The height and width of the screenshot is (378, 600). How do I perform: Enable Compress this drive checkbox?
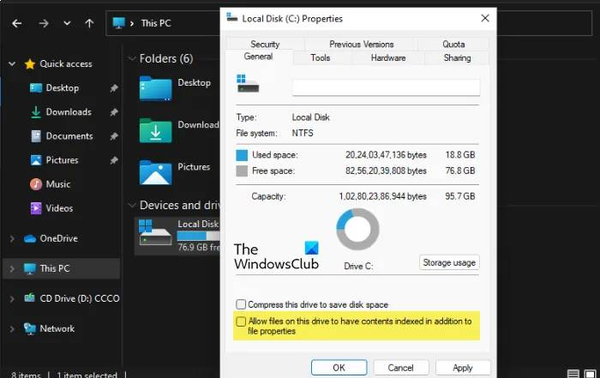(x=241, y=305)
